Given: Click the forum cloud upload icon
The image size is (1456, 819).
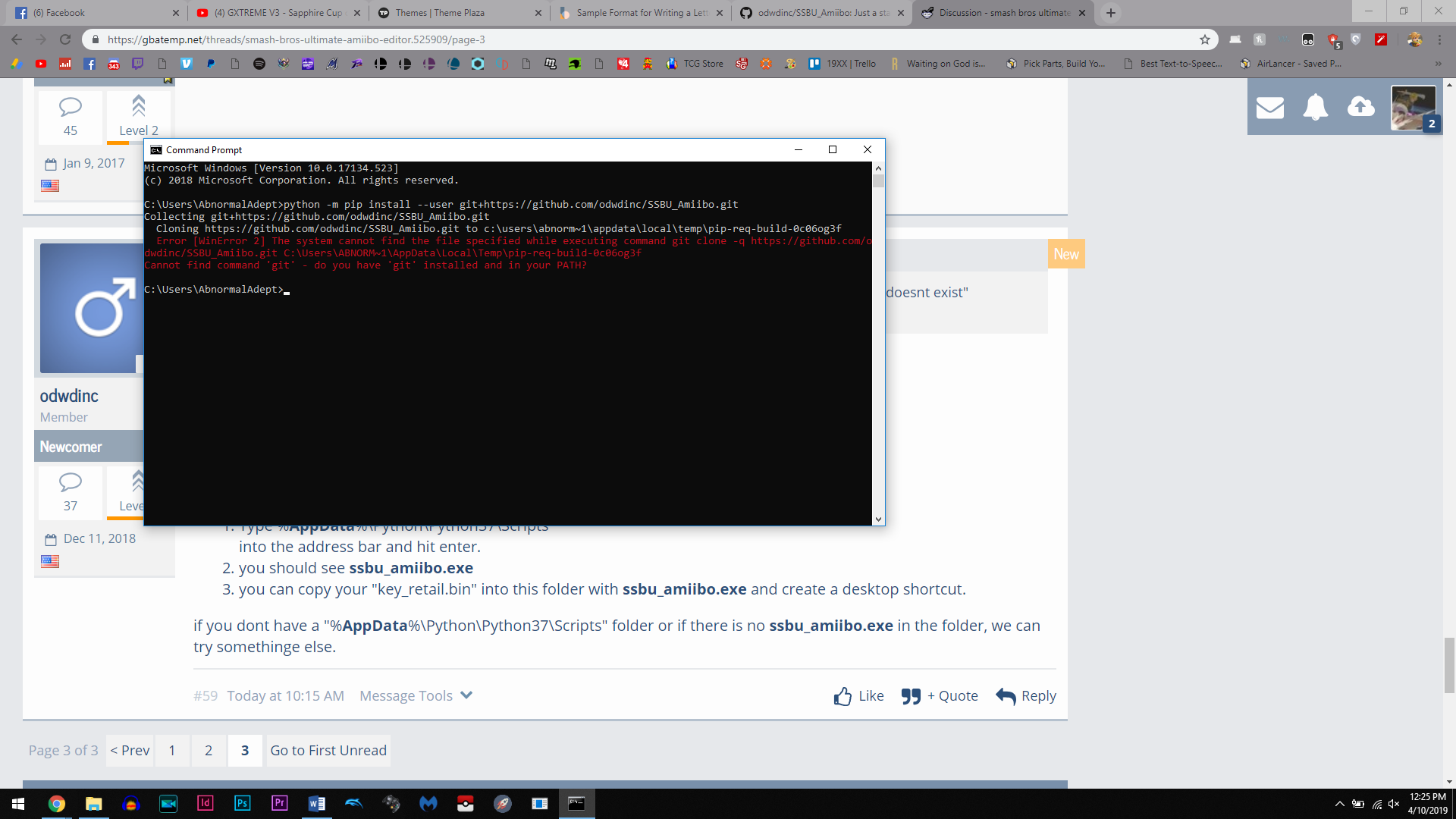Looking at the screenshot, I should [x=1361, y=107].
